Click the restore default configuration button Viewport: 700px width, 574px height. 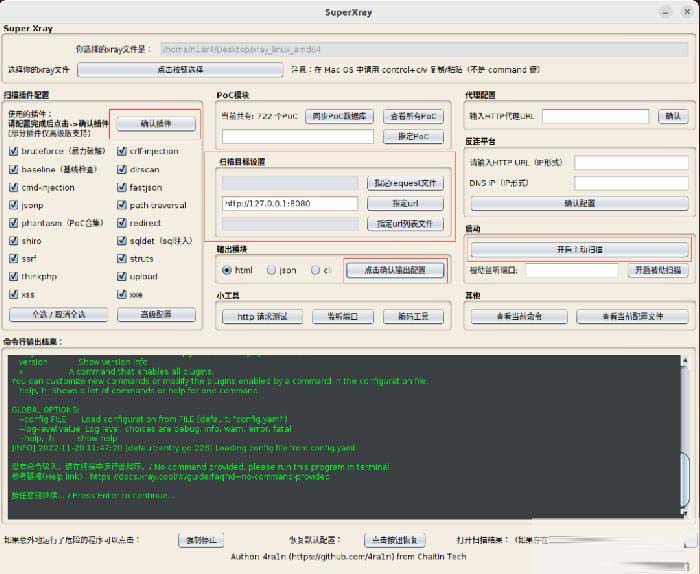pos(395,540)
